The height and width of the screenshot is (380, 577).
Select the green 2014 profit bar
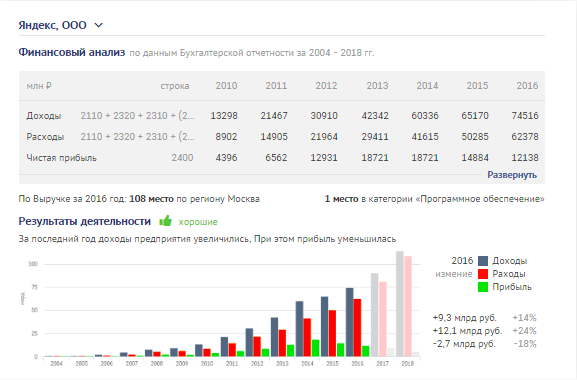315,348
